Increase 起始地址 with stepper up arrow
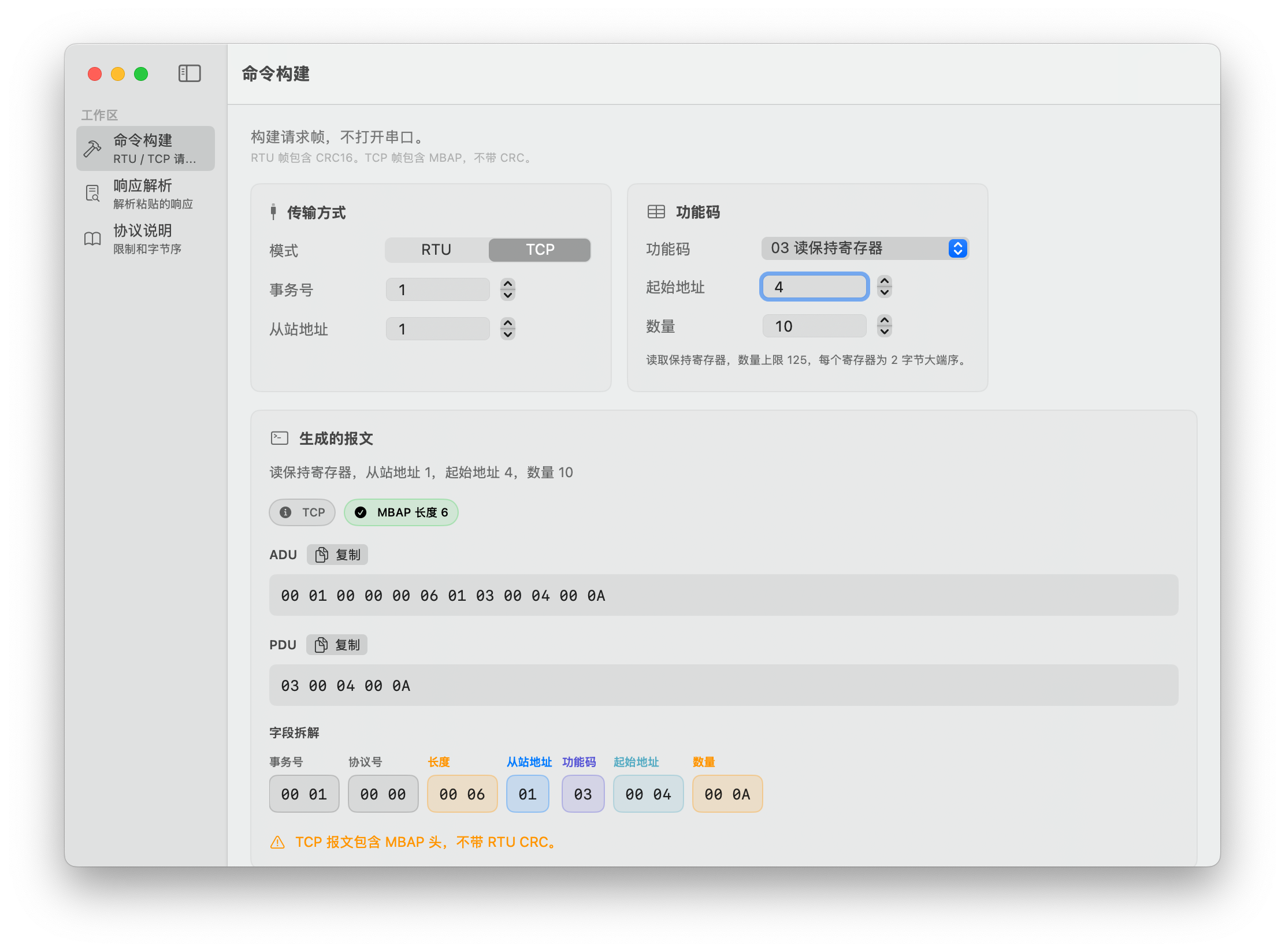Viewport: 1285px width, 952px height. [x=885, y=281]
